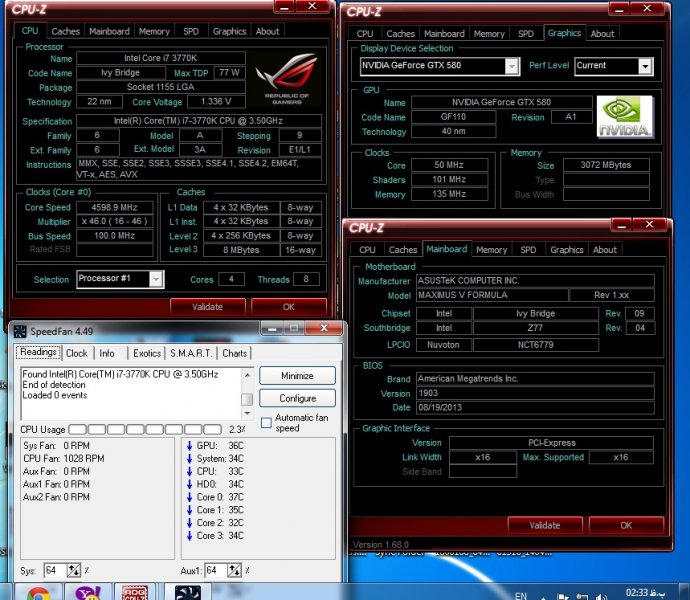Click the GPU Code Name value GF110
Image resolution: width=690 pixels, height=600 pixels.
pos(453,117)
